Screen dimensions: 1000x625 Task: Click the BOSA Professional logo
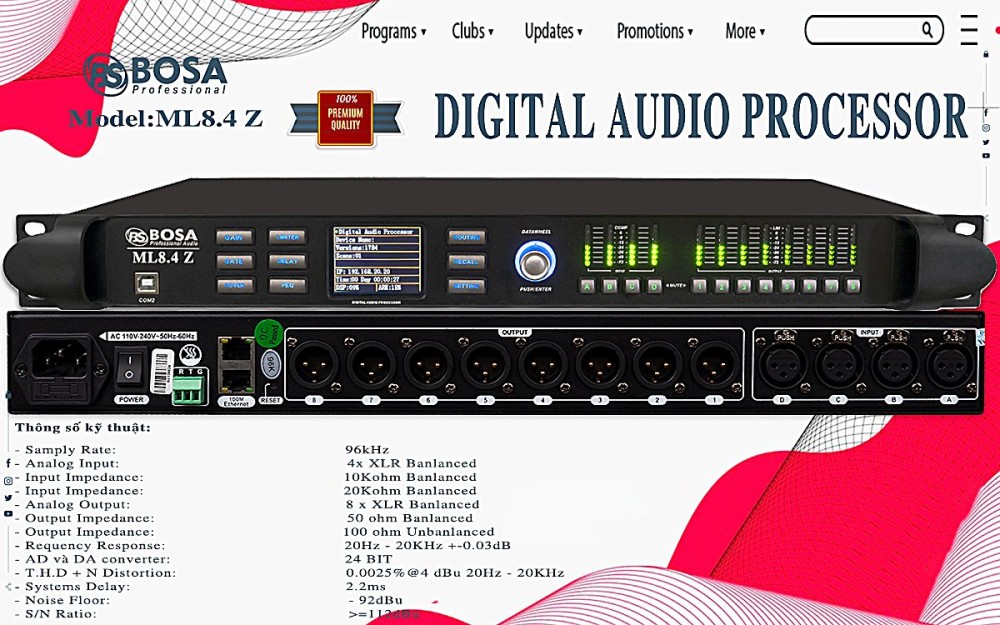click(155, 75)
